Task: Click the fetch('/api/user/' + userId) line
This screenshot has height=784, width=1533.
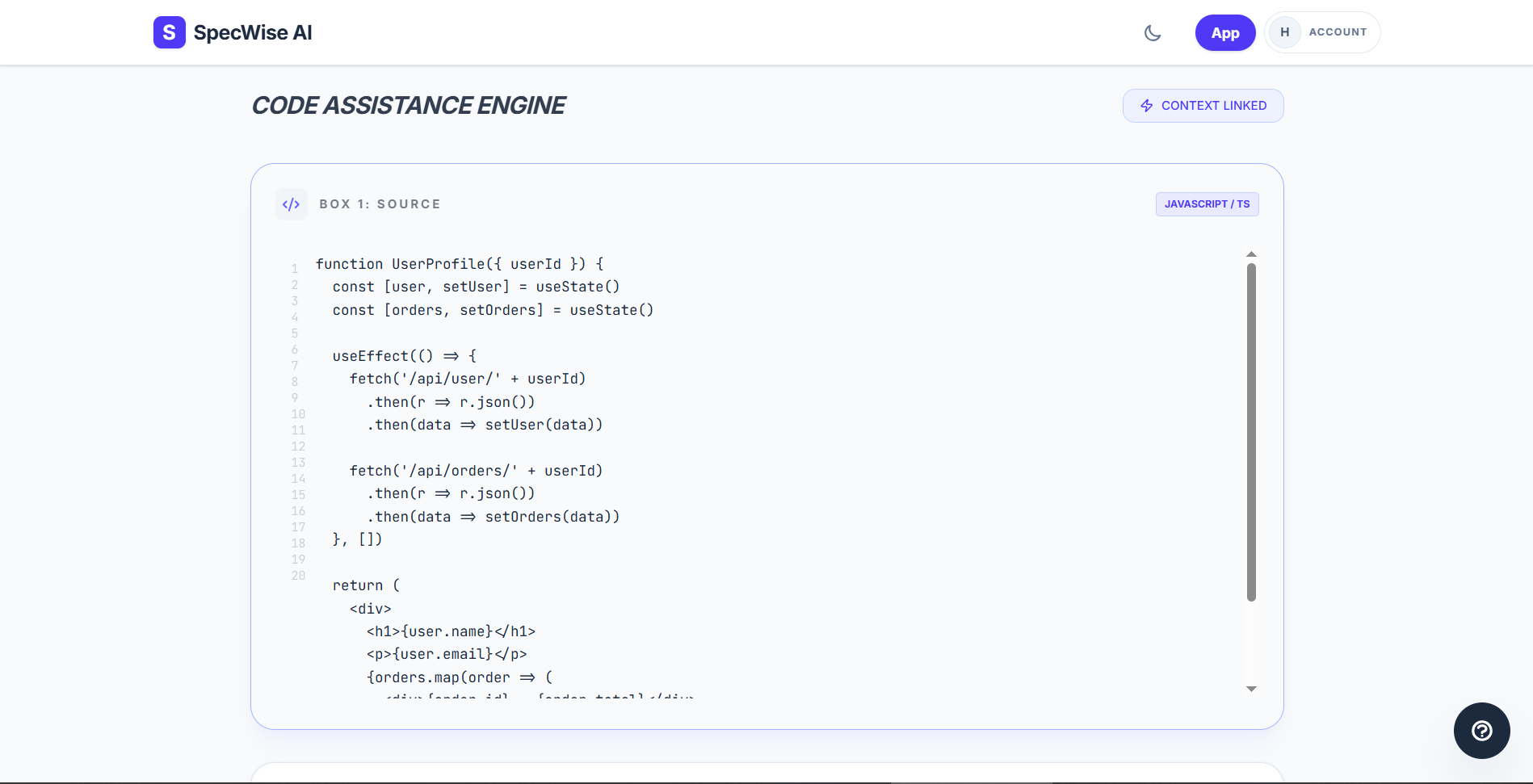Action: (468, 379)
